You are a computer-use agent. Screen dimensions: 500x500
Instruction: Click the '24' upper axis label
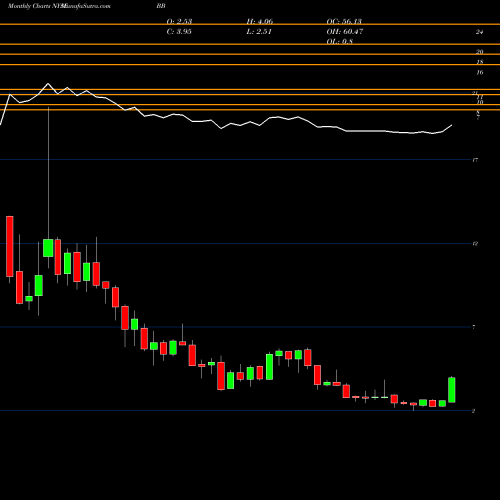pyautogui.click(x=479, y=32)
